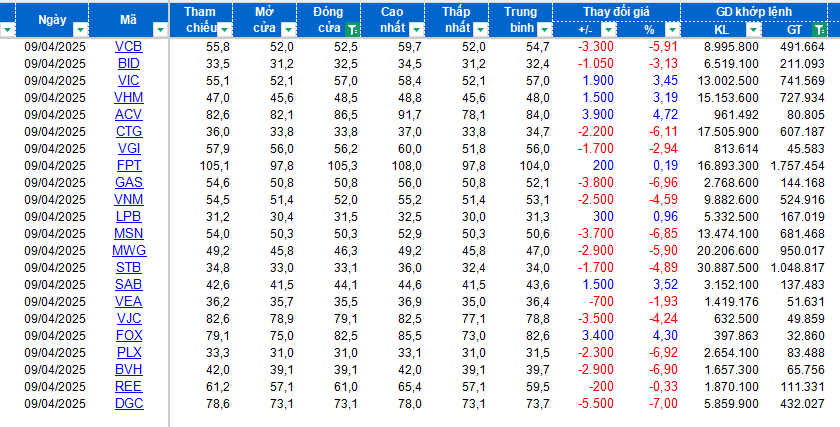
Task: Open the active GT column filter button
Action: [x=820, y=29]
